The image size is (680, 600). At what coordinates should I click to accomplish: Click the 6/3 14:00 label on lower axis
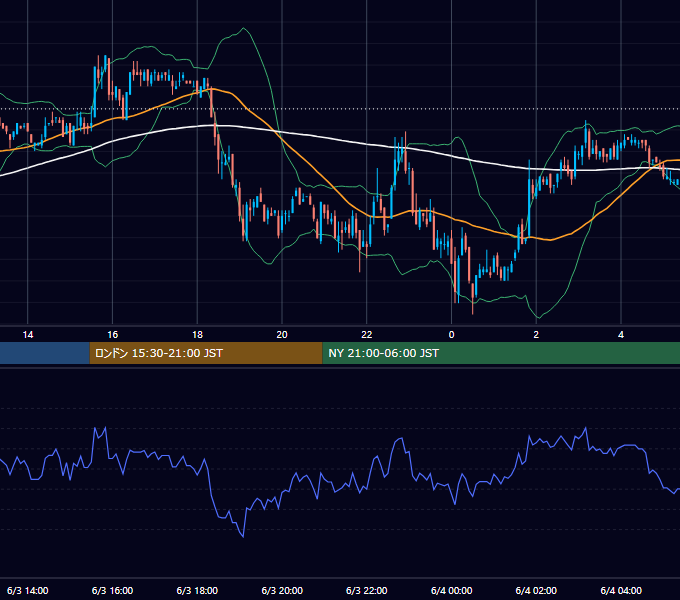[x=28, y=590]
